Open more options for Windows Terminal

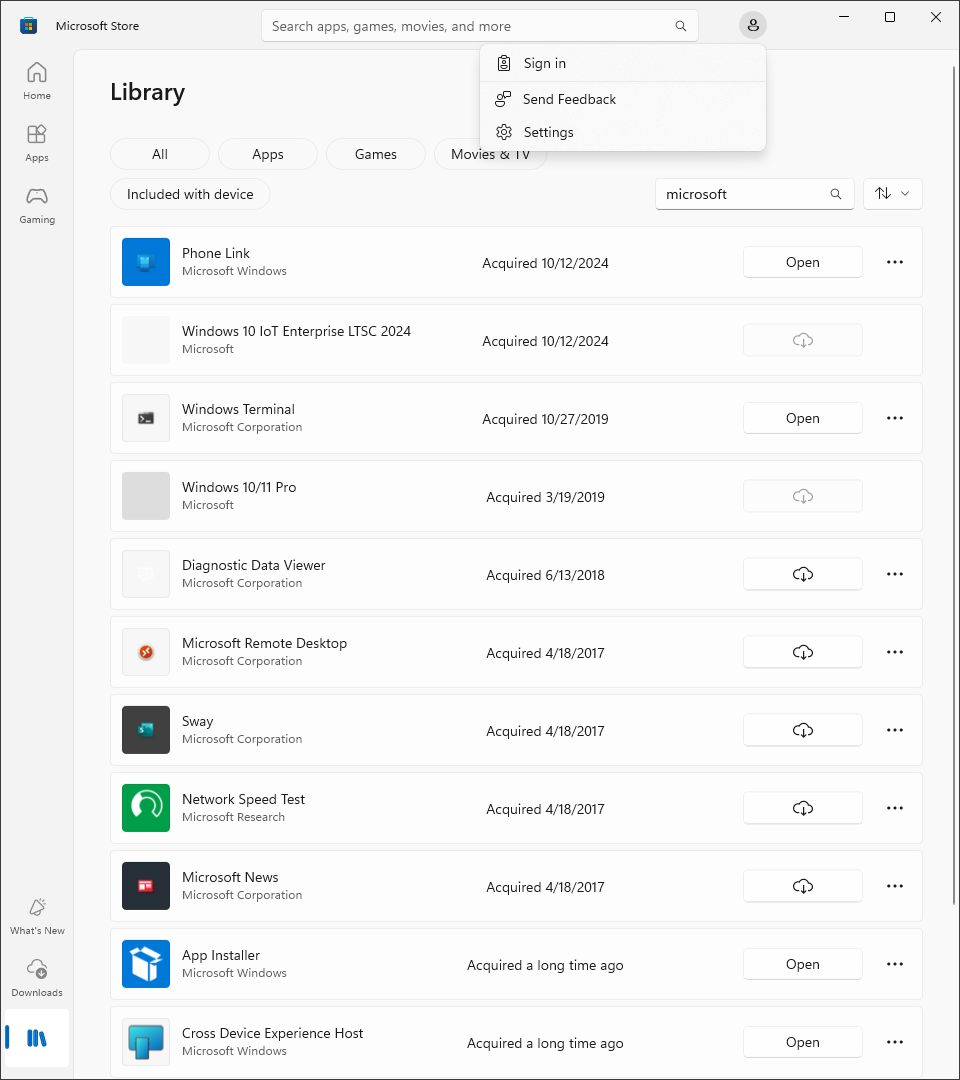pyautogui.click(x=895, y=418)
